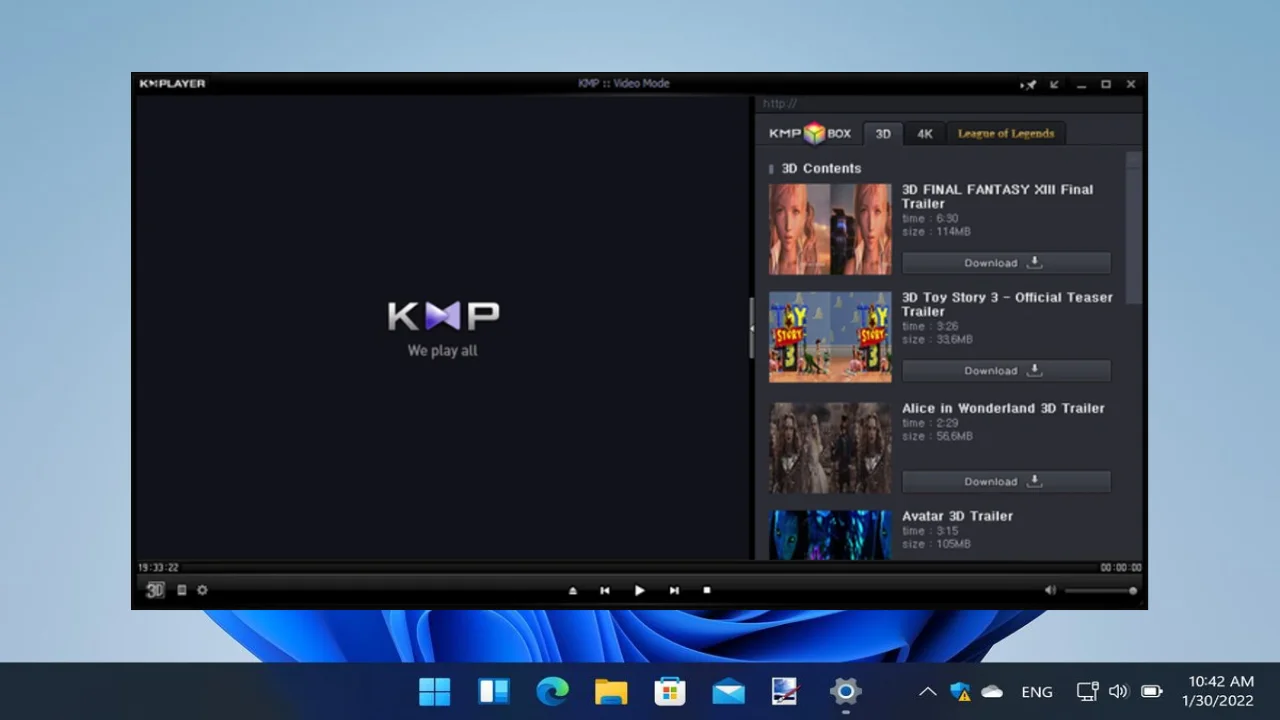Click the open file eject icon
1280x720 pixels.
tap(573, 591)
